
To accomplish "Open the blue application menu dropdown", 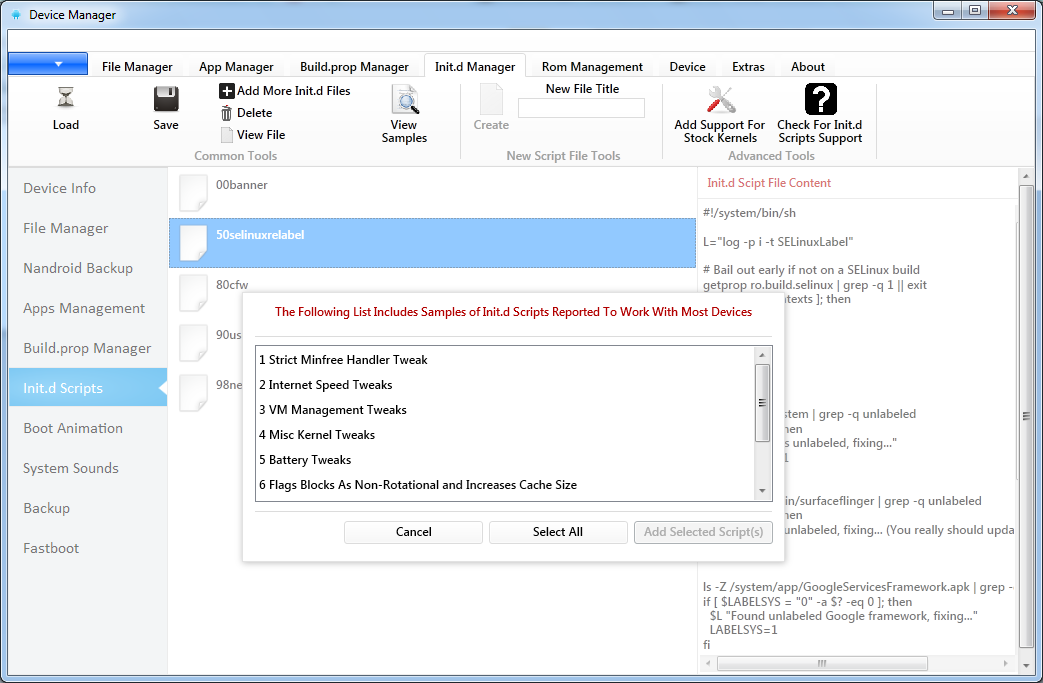I will [x=47, y=64].
